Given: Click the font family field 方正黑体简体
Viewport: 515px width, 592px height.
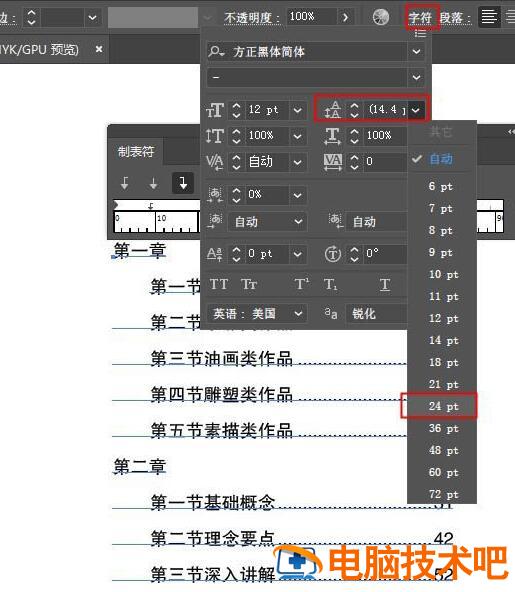Looking at the screenshot, I should (x=307, y=52).
